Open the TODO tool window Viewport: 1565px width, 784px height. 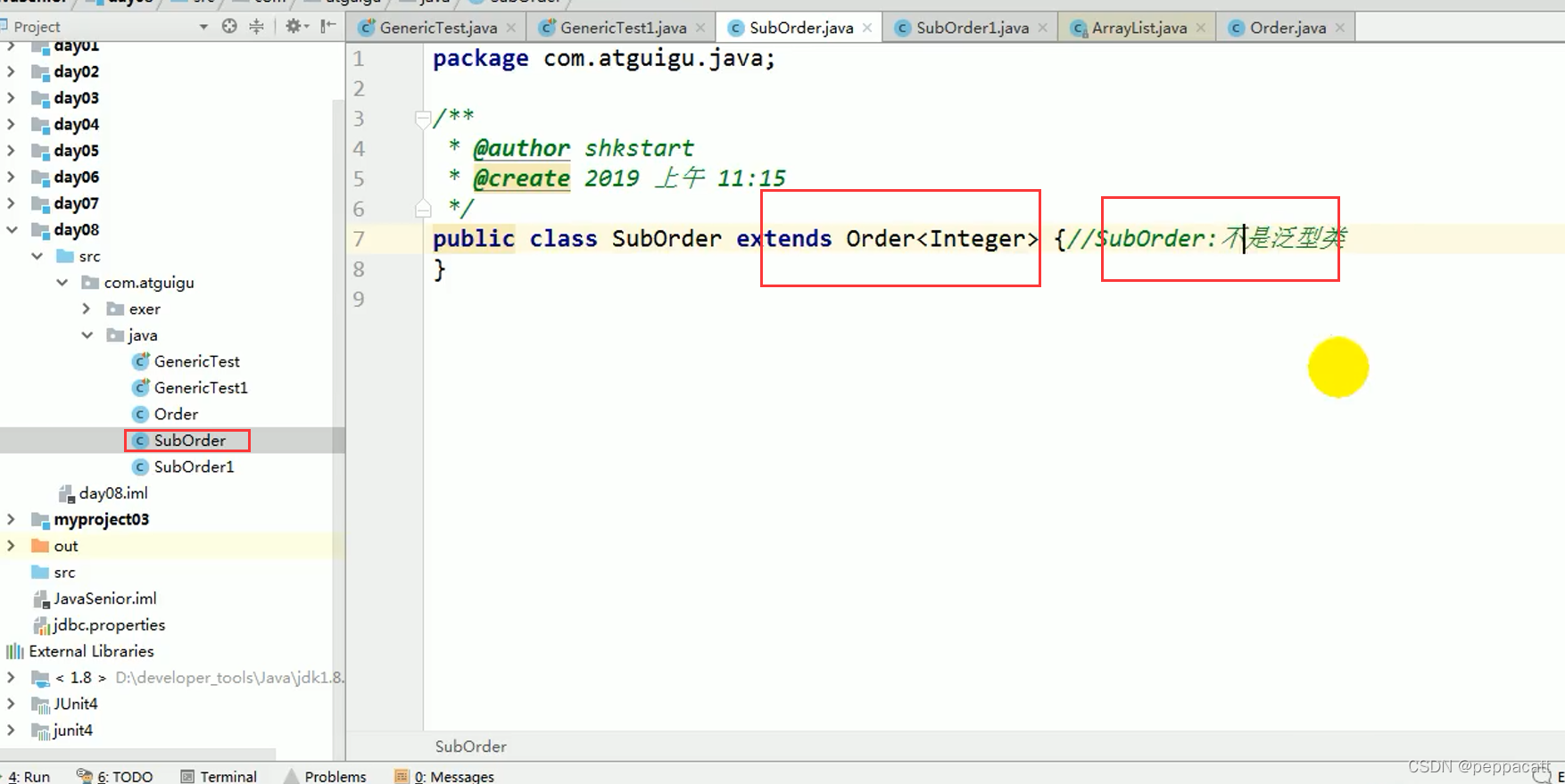(x=115, y=776)
